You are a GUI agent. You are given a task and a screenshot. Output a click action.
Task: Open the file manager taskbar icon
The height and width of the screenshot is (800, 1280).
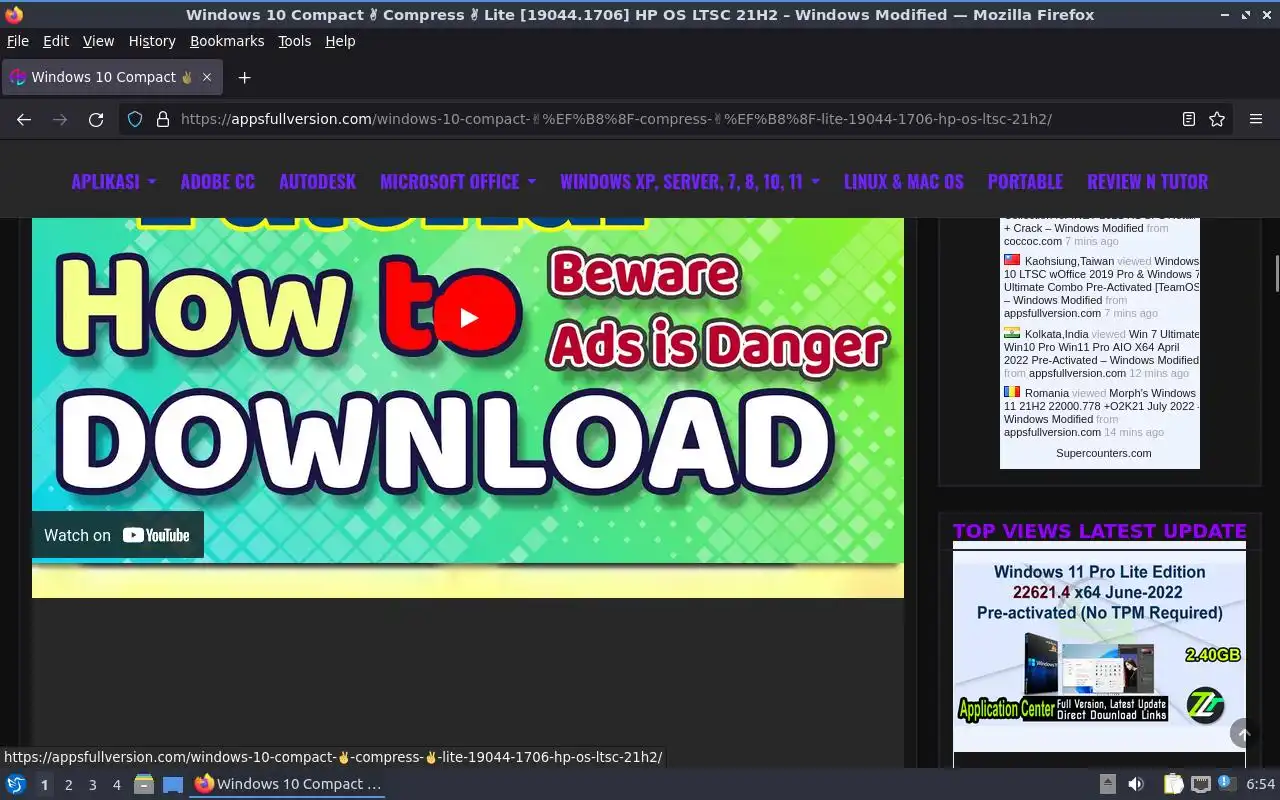click(144, 784)
